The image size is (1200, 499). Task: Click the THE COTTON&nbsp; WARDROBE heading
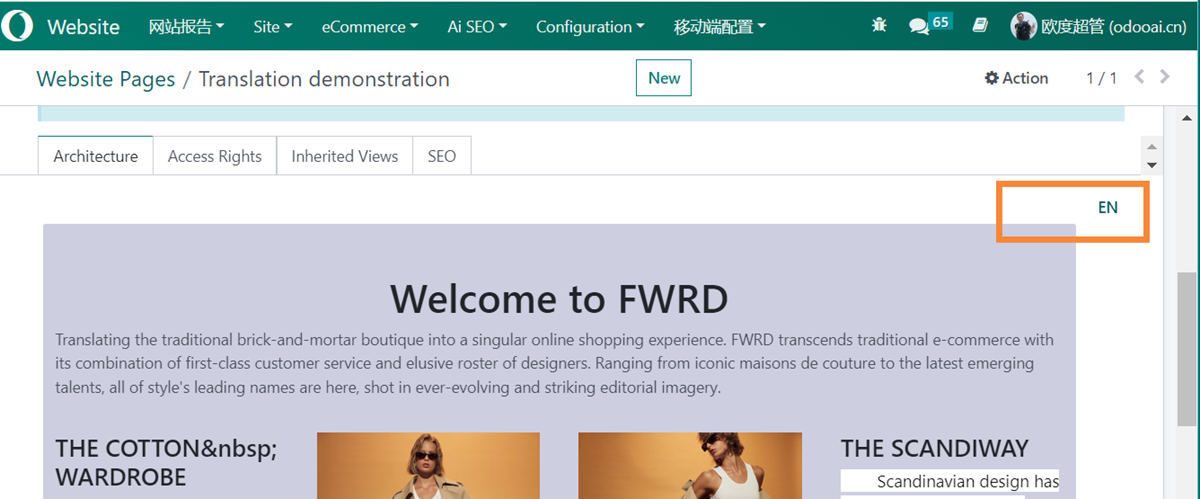(x=166, y=462)
